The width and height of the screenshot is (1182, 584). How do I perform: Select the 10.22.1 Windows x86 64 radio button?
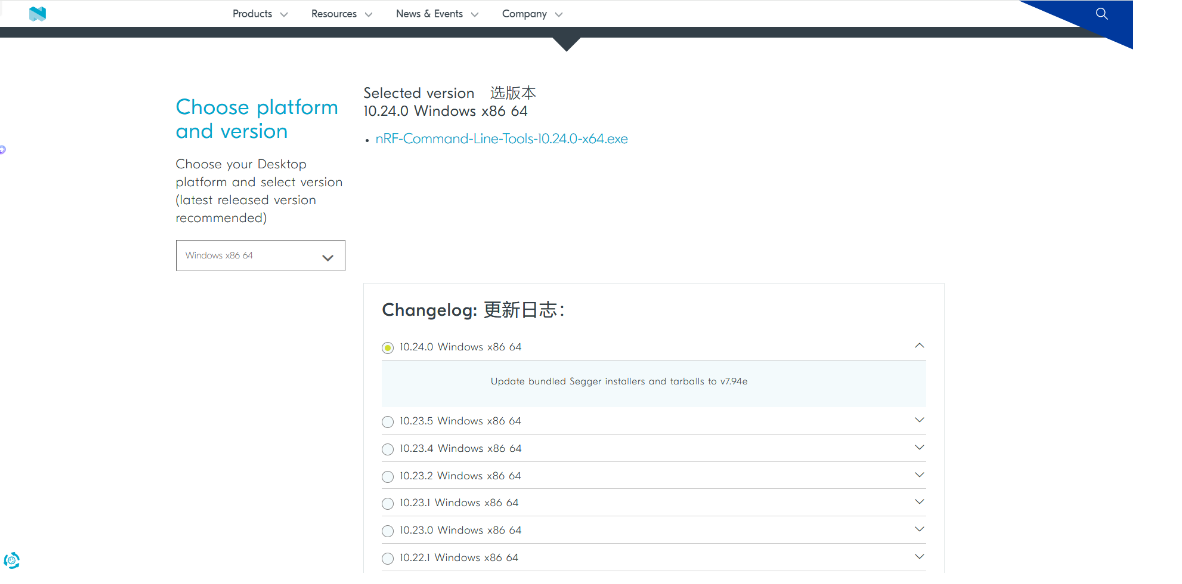point(387,558)
